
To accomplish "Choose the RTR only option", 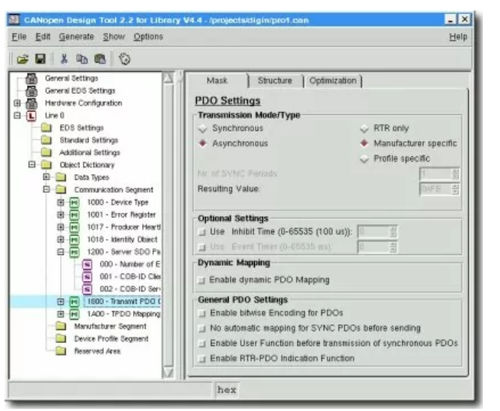I will pyautogui.click(x=364, y=128).
